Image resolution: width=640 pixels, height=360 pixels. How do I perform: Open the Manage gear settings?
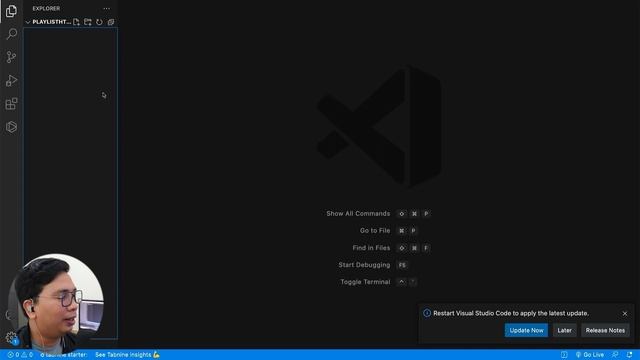11,338
